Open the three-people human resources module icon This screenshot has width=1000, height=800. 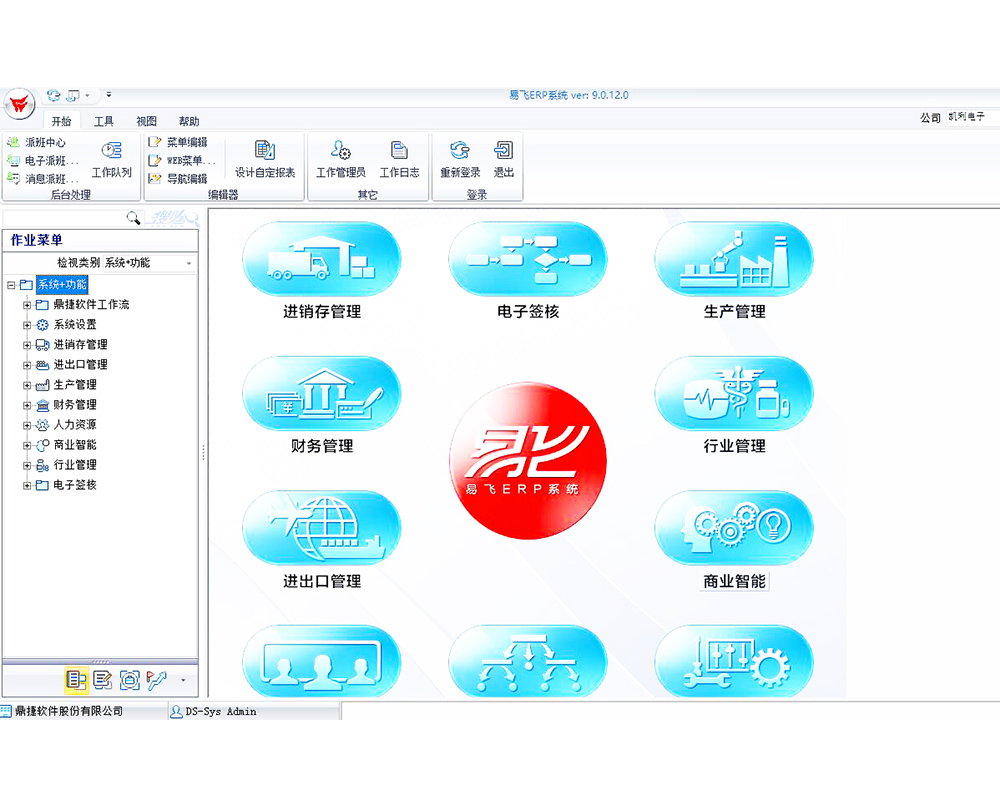click(x=321, y=662)
